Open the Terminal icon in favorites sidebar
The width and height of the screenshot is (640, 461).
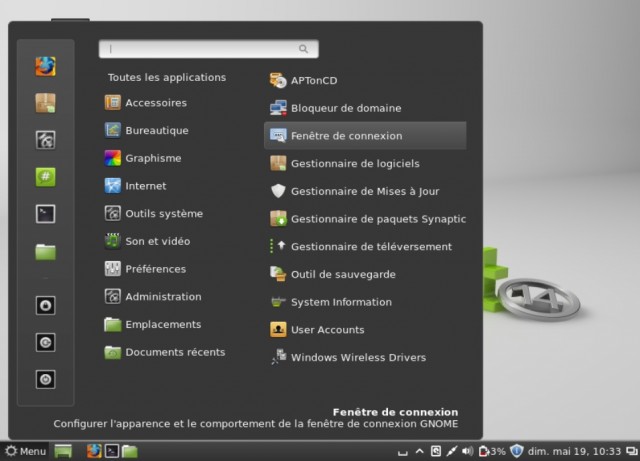pos(45,214)
